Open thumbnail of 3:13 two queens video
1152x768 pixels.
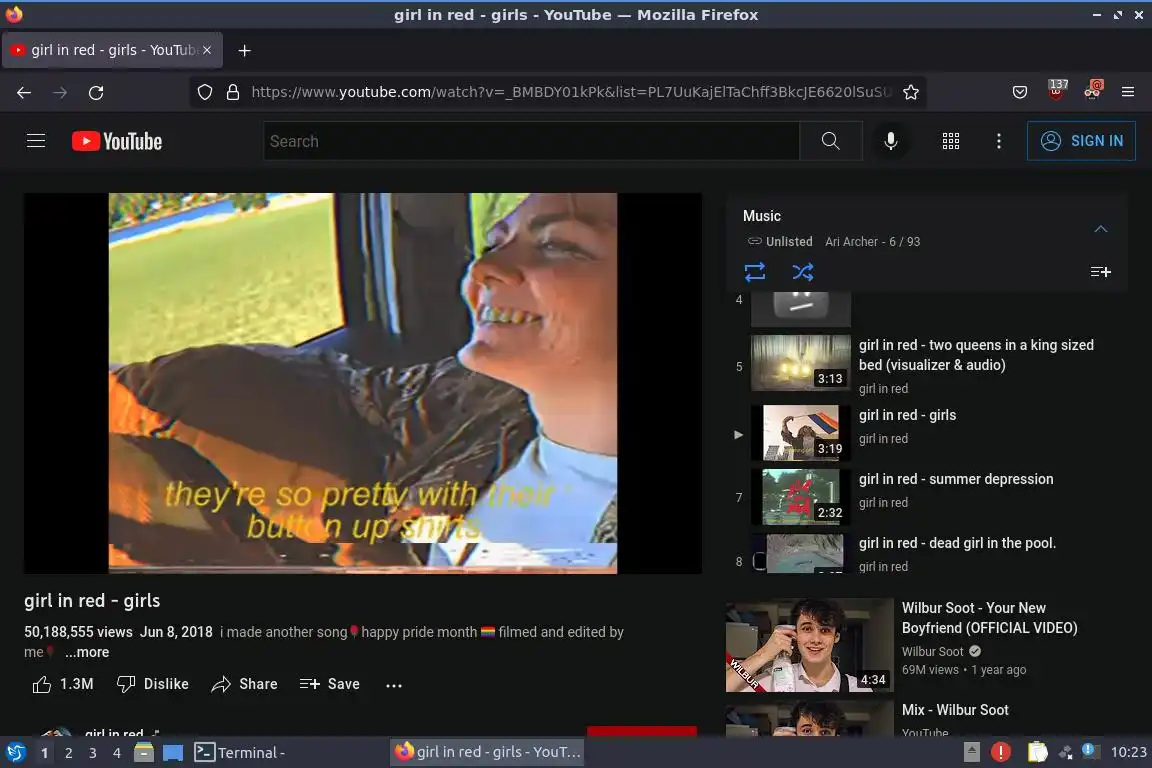(801, 363)
